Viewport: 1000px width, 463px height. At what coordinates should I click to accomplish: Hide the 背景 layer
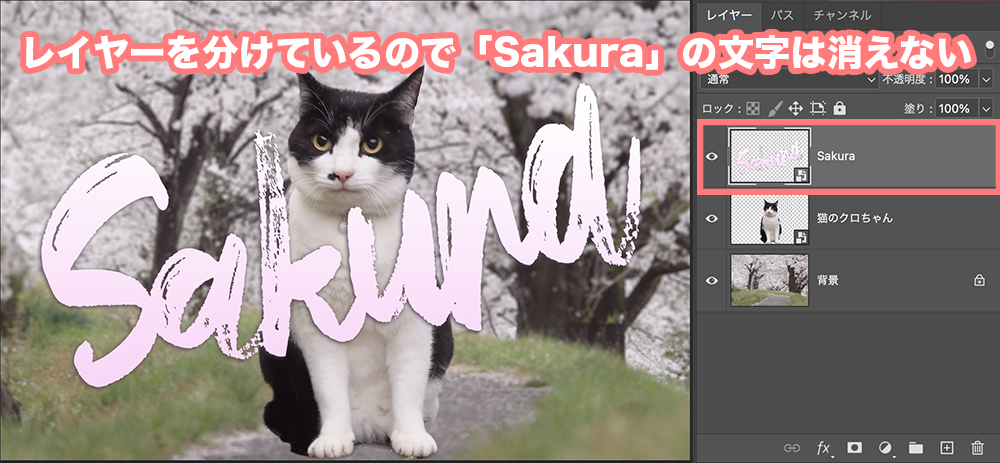click(712, 280)
